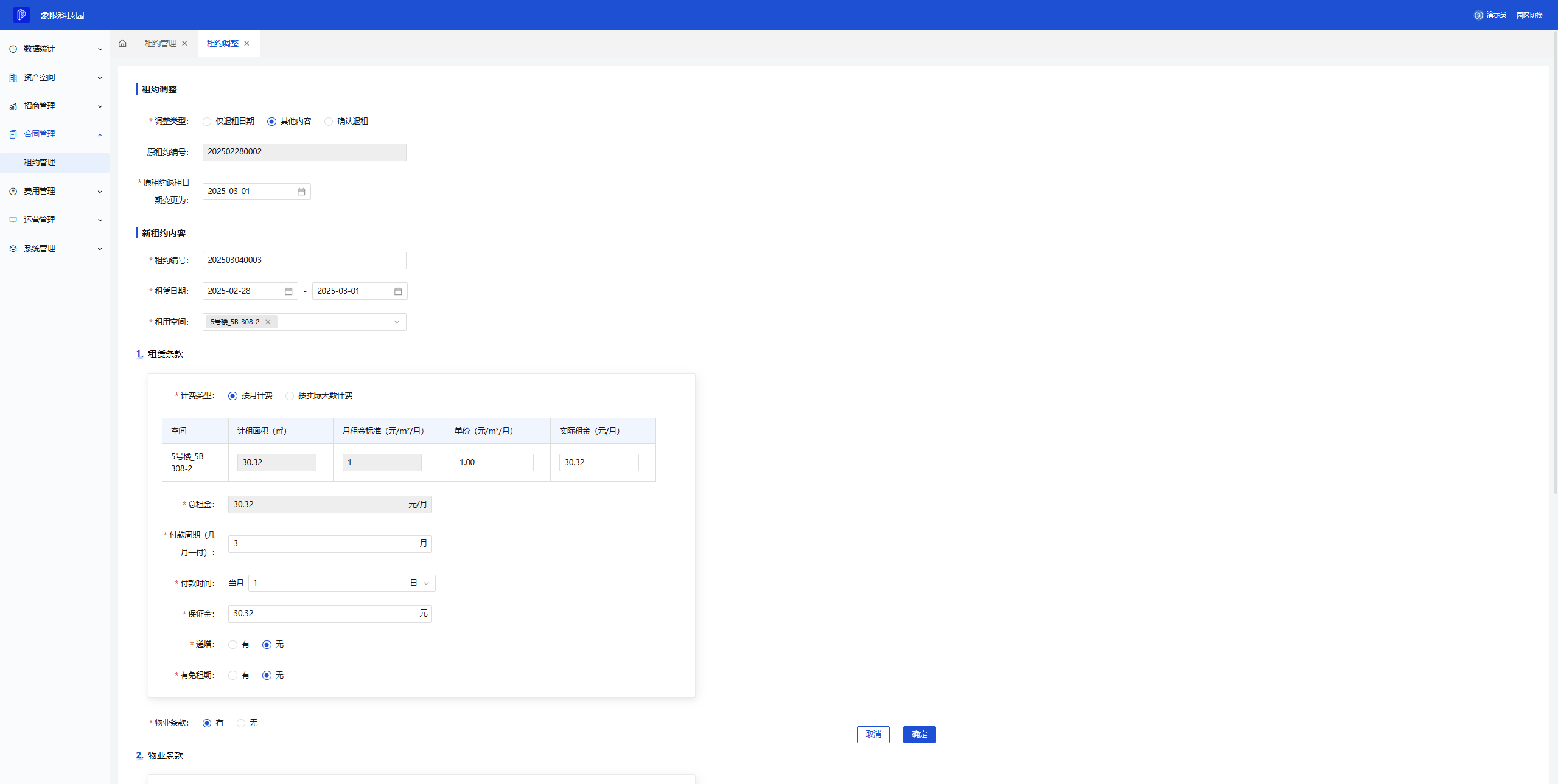This screenshot has width=1558, height=784.
Task: Open 租约管理 sidebar submenu item
Action: point(40,162)
